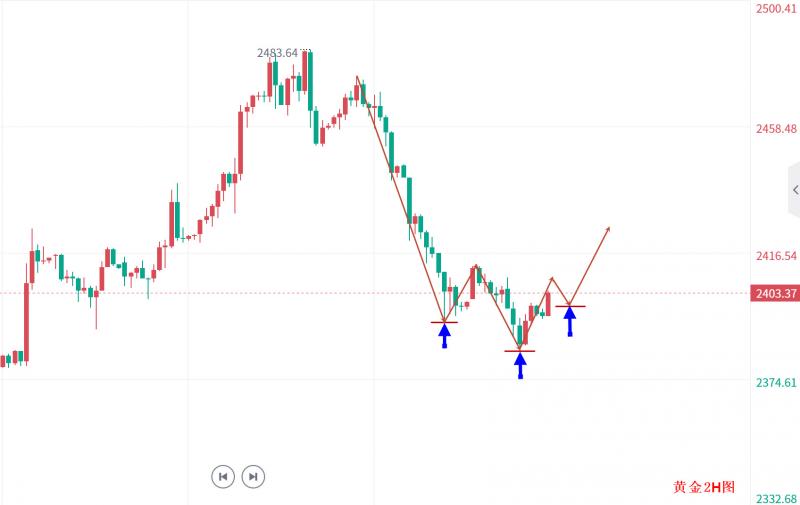The height and width of the screenshot is (505, 800).
Task: Click the skip-to-previous playback button
Action: point(223,477)
